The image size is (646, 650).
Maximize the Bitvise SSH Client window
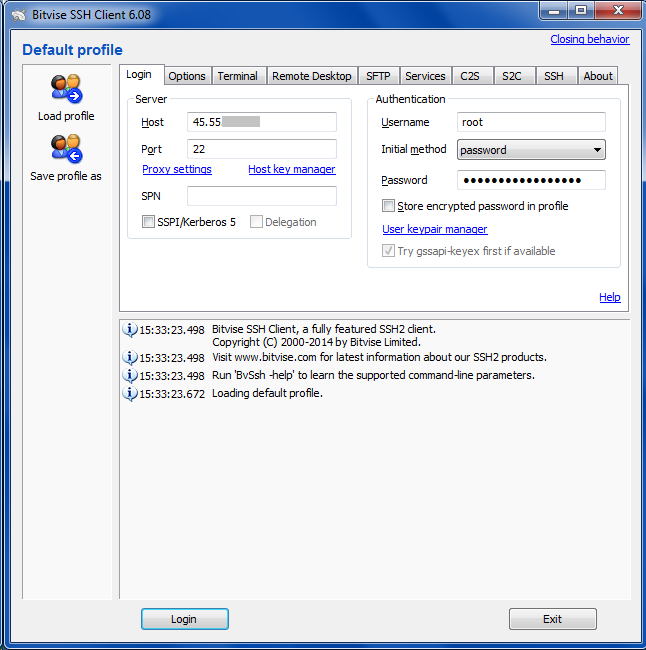coord(581,11)
